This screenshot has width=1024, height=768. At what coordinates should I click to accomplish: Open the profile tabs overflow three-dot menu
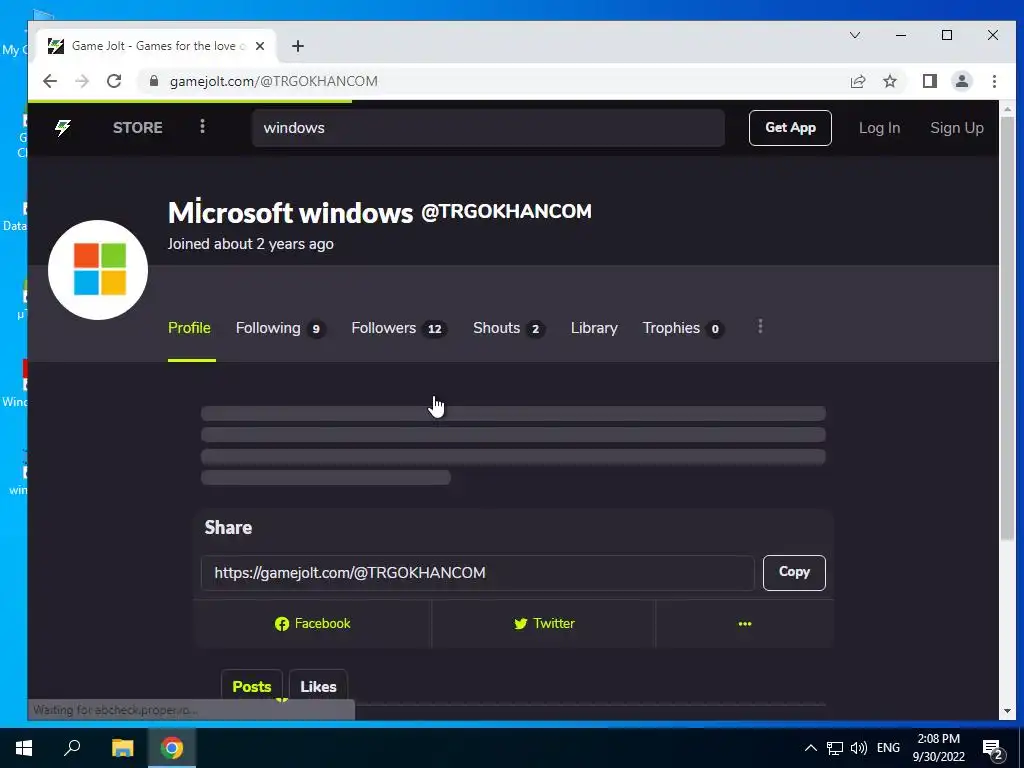click(x=760, y=327)
